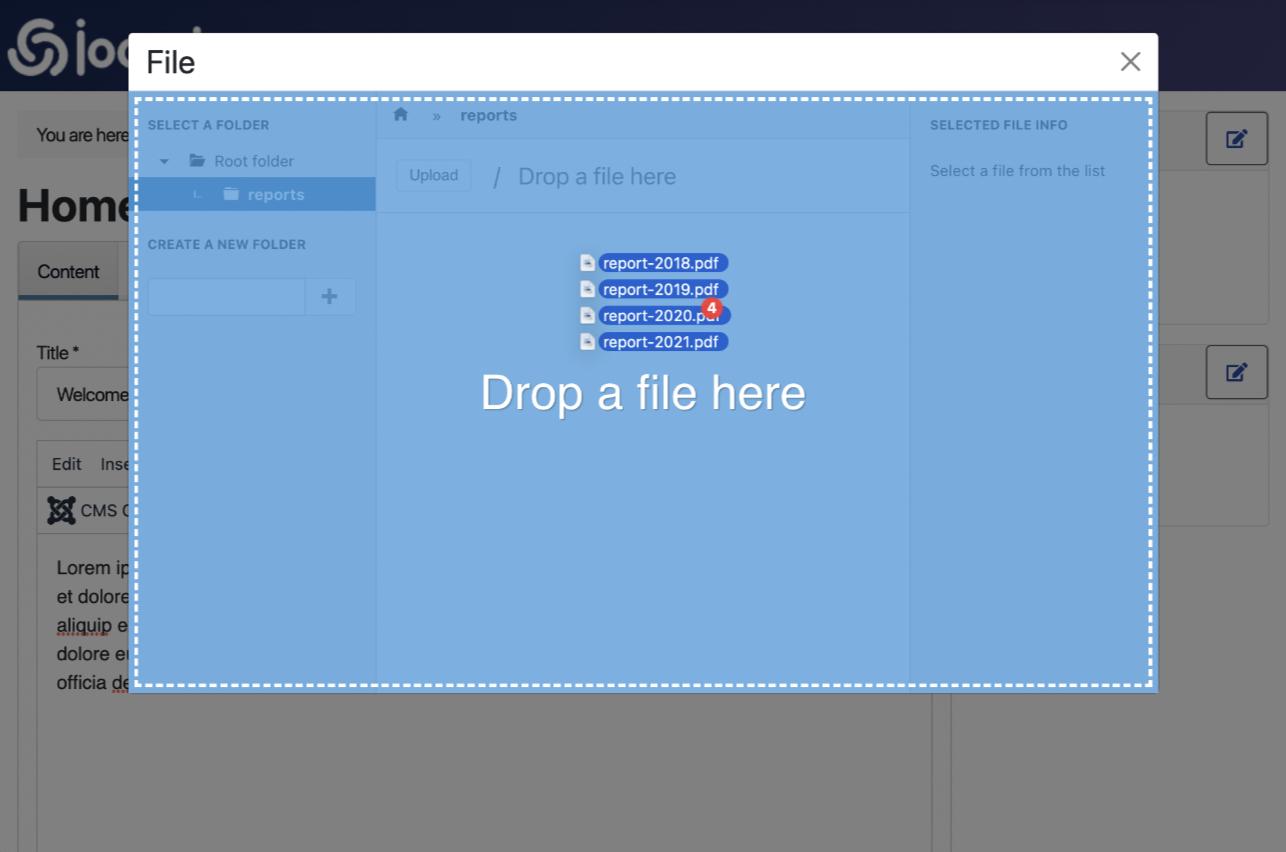
Task: Click the file icon beside report-2018.pdf
Action: tap(588, 263)
